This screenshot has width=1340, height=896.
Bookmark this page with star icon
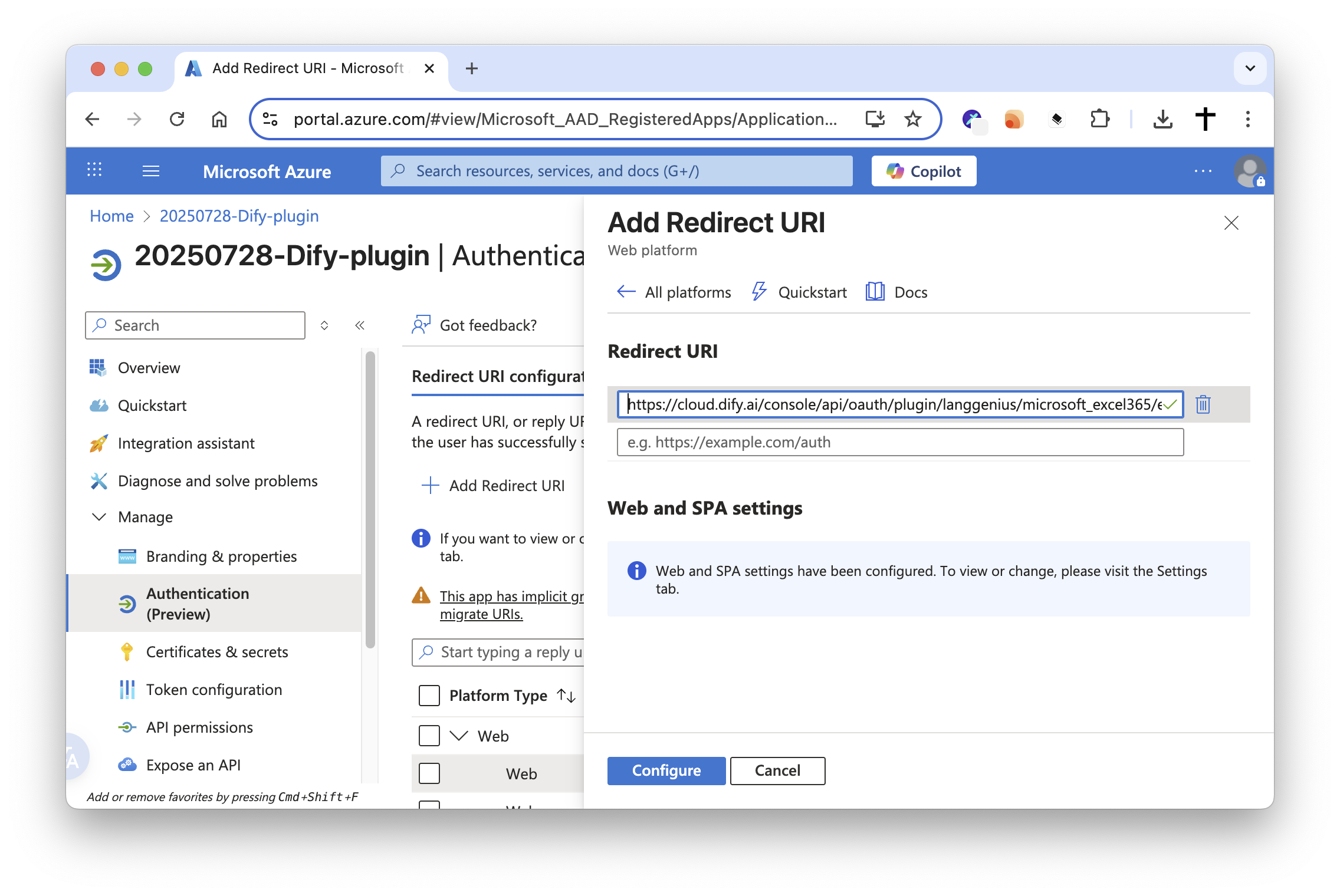coord(912,119)
